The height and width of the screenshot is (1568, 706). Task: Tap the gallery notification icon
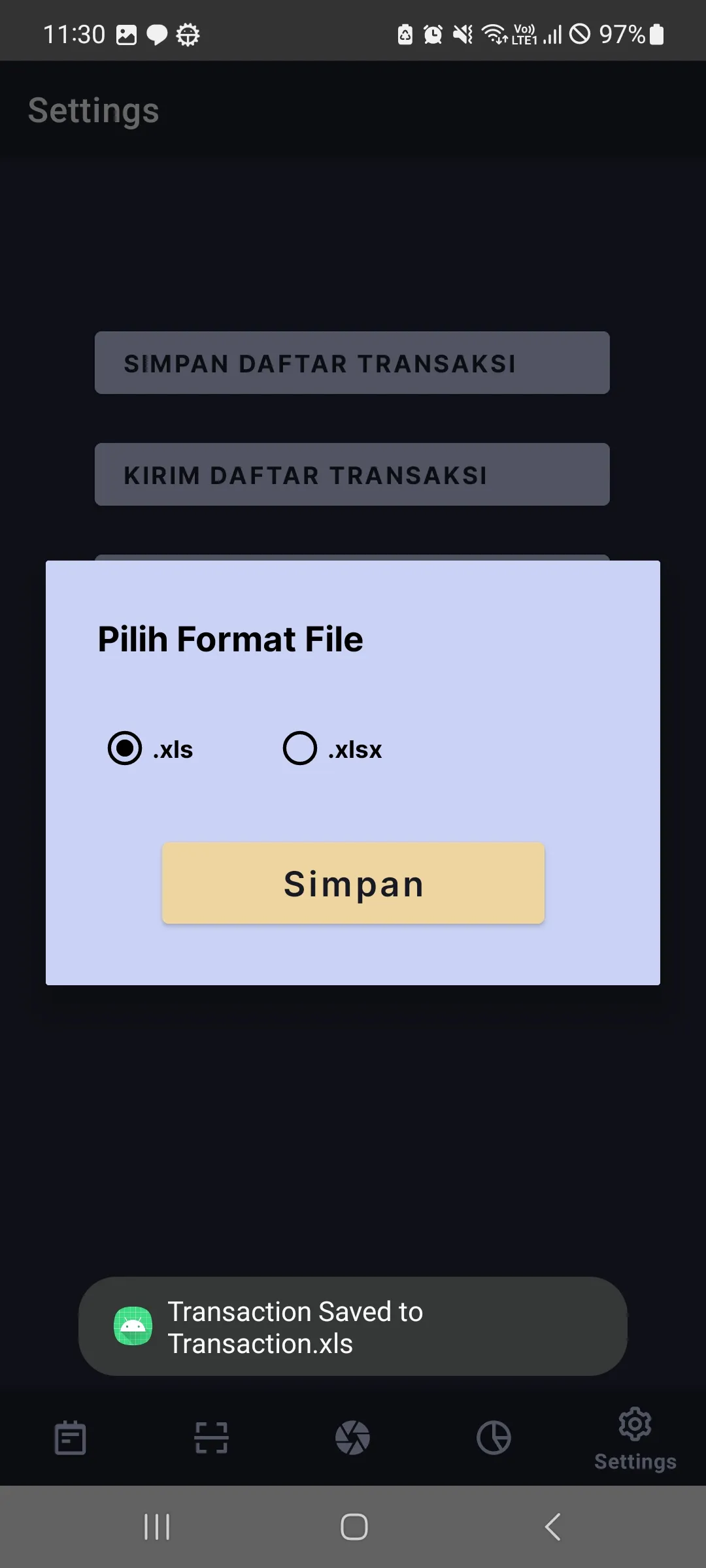126,35
